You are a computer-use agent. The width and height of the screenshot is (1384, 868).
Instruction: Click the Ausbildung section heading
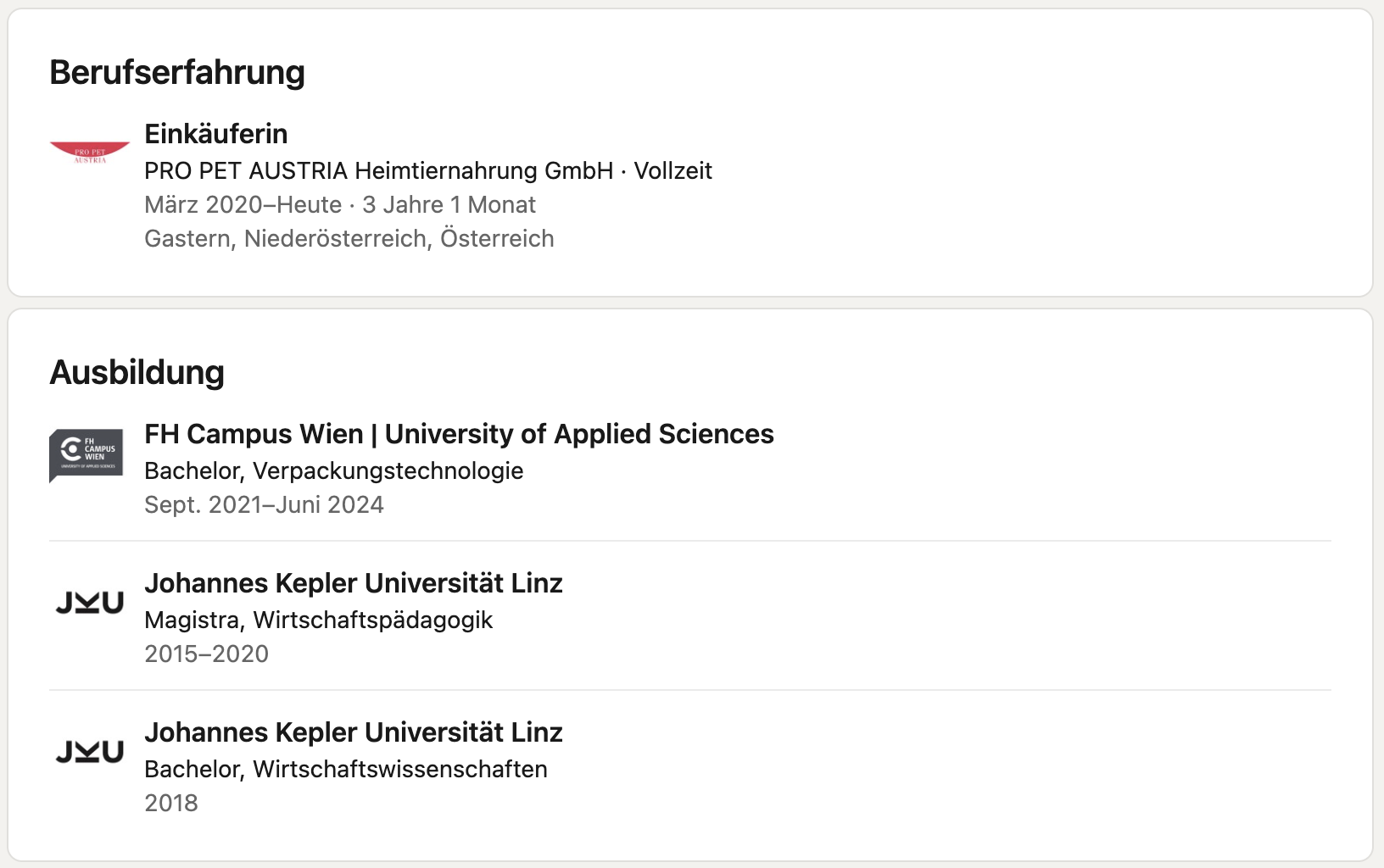pos(137,372)
